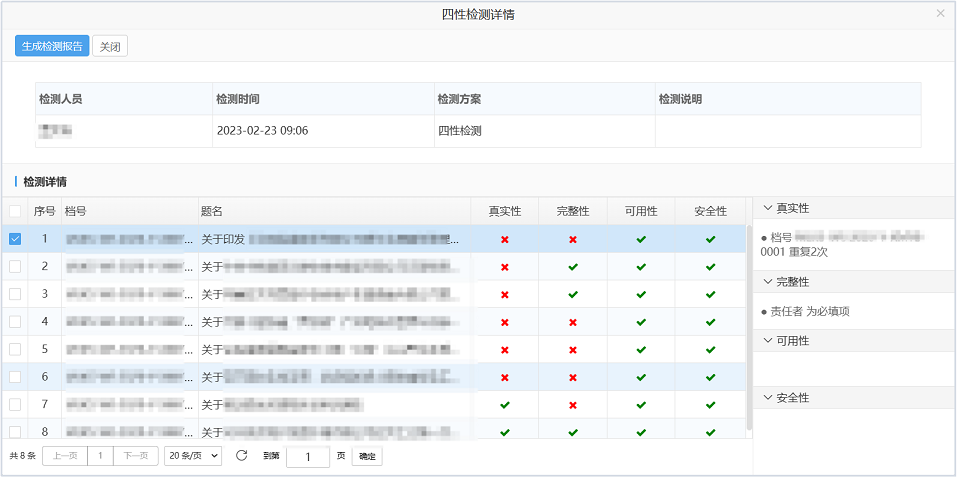Click the 题名 column header
The image size is (958, 479).
pos(211,211)
